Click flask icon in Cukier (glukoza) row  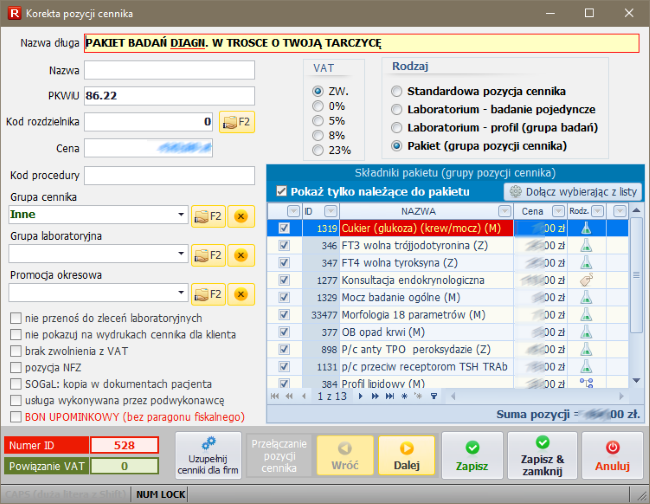click(x=587, y=228)
